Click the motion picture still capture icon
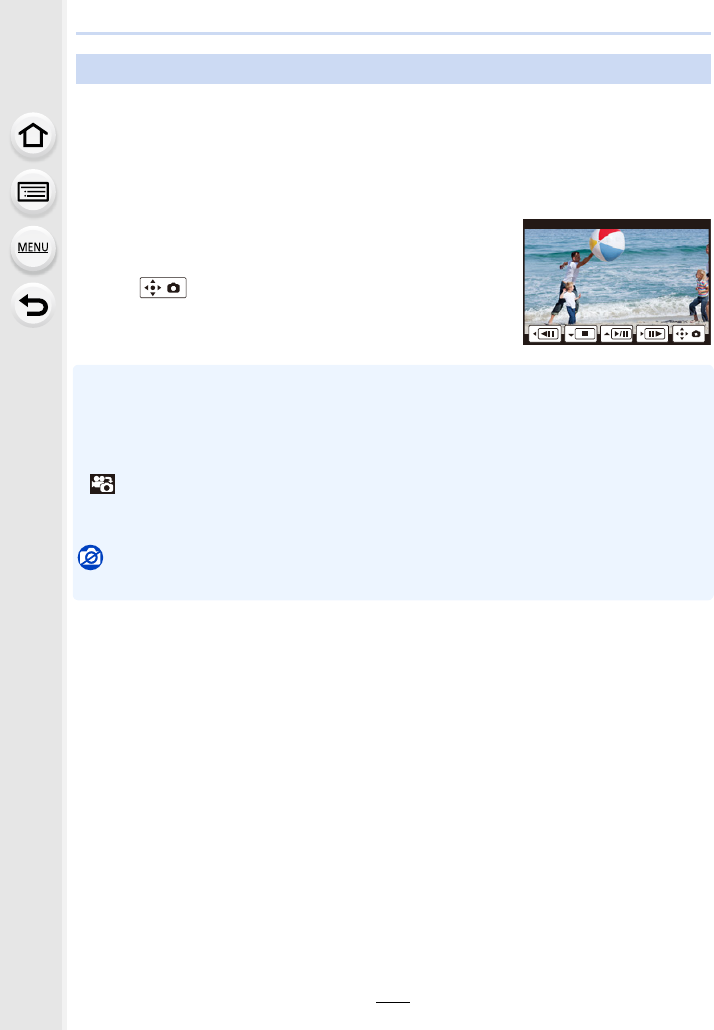Image resolution: width=714 pixels, height=1030 pixels. click(102, 483)
